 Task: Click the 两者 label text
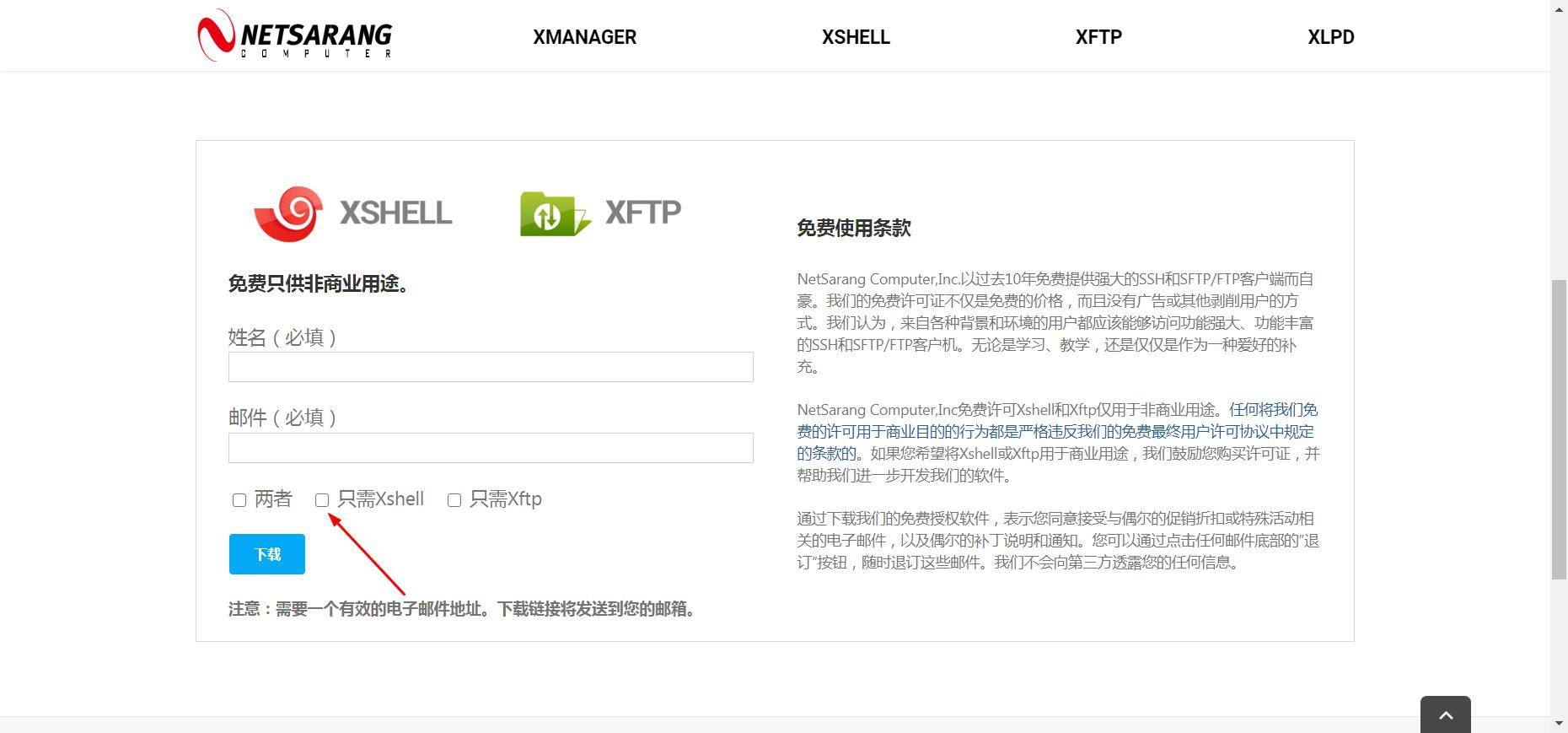[273, 499]
